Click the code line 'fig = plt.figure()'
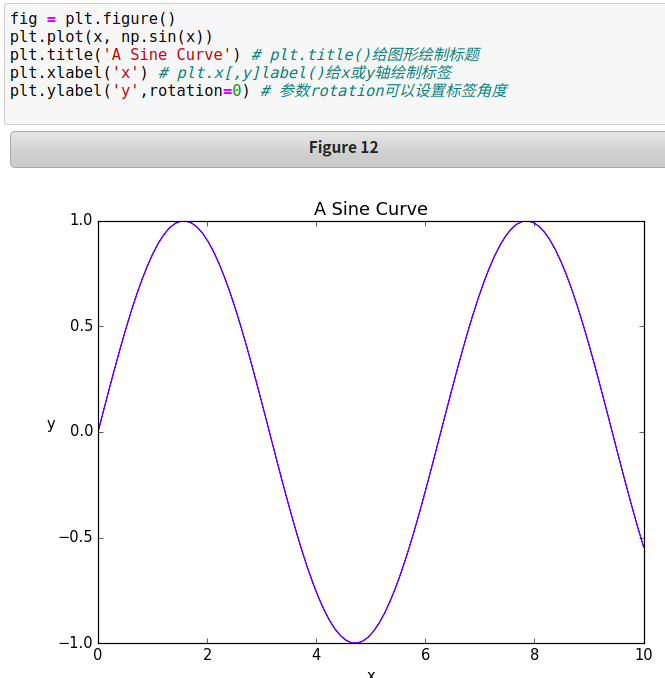 point(93,19)
